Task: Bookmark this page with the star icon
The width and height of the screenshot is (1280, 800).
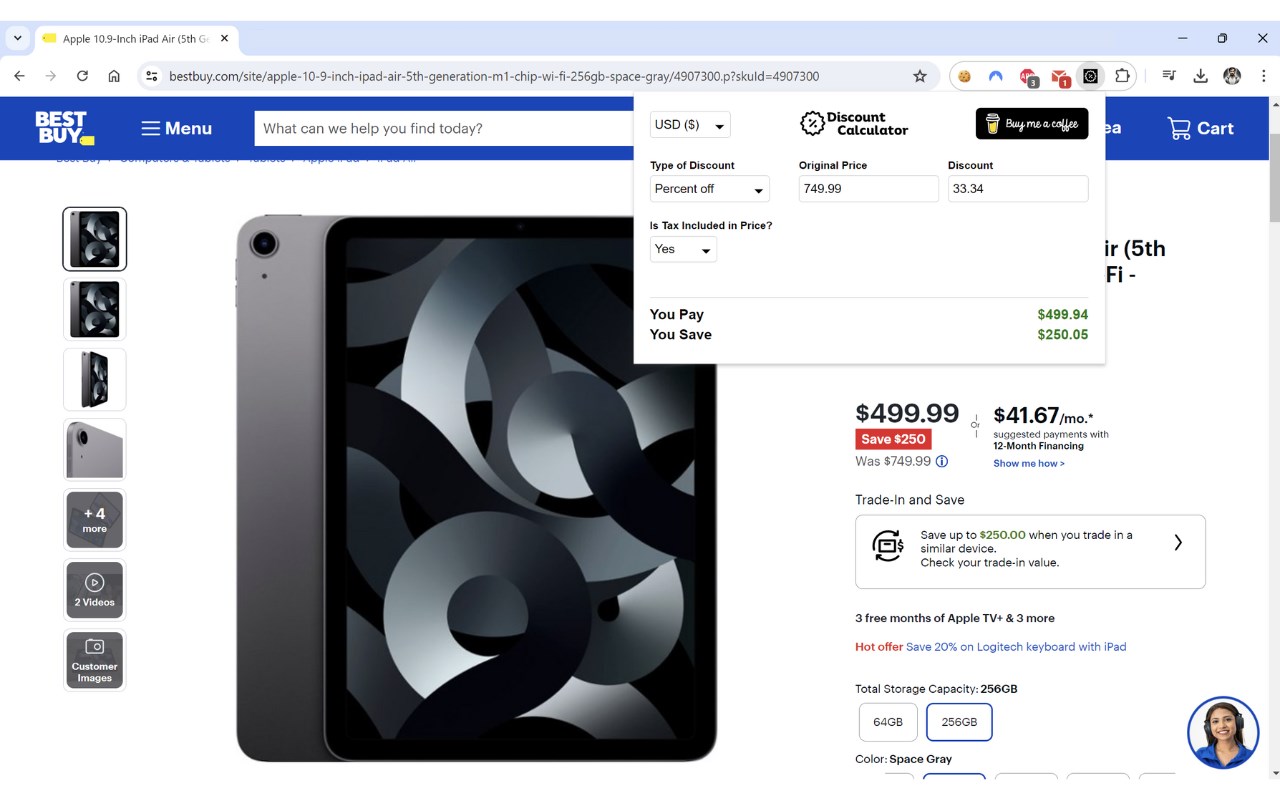Action: tap(920, 76)
